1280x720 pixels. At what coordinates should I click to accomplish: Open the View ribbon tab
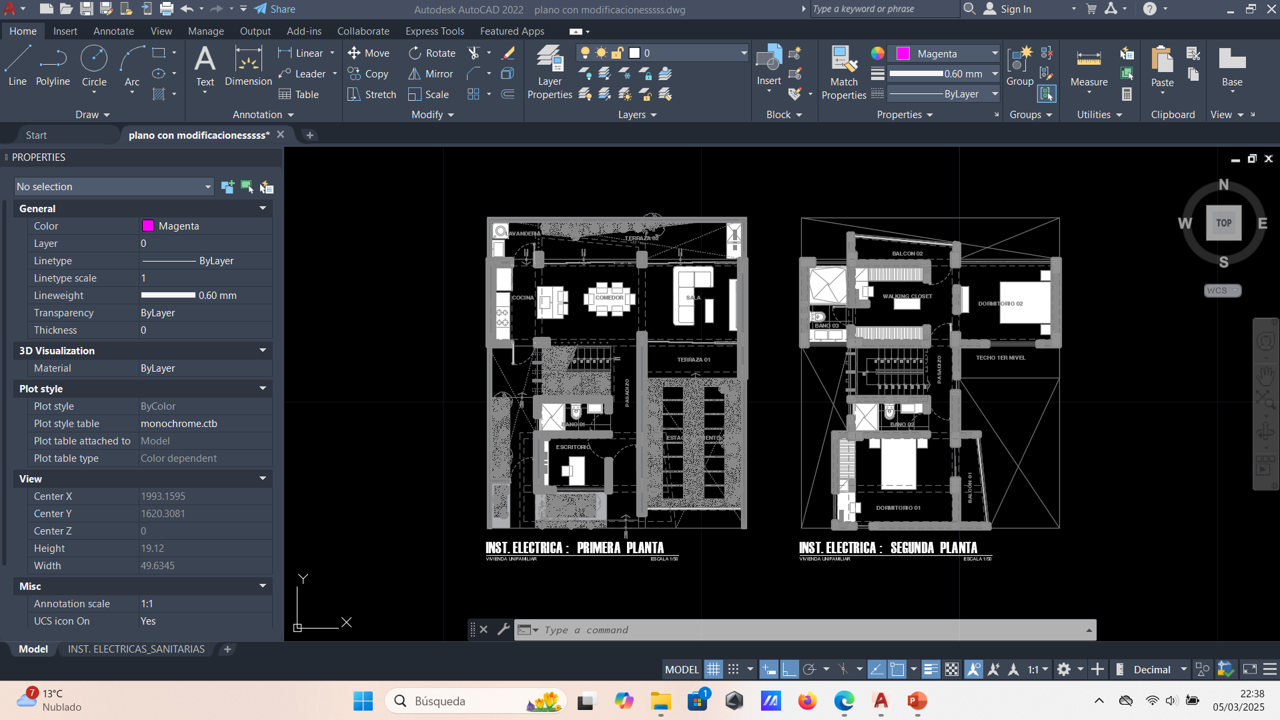161,31
